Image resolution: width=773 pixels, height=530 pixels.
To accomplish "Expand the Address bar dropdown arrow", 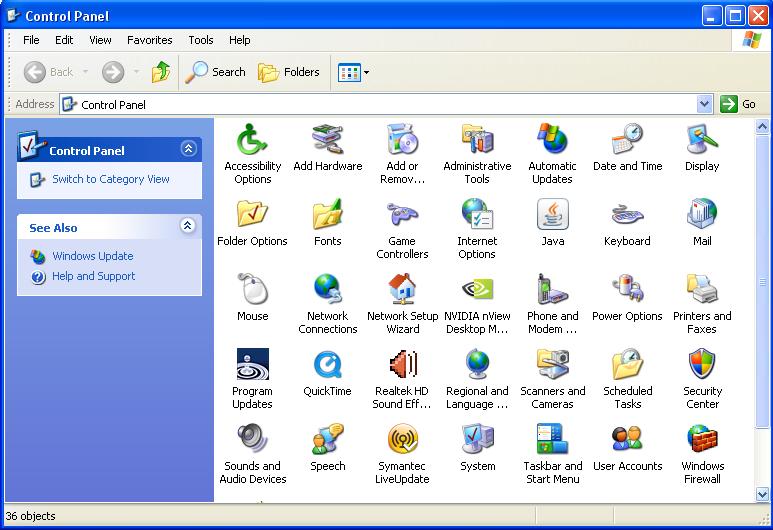I will point(704,105).
